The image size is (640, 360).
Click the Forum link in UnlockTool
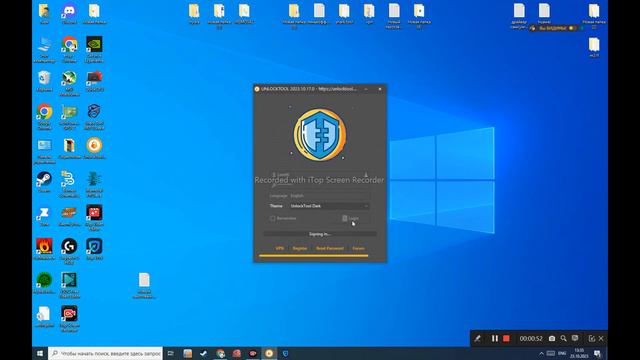click(x=358, y=248)
